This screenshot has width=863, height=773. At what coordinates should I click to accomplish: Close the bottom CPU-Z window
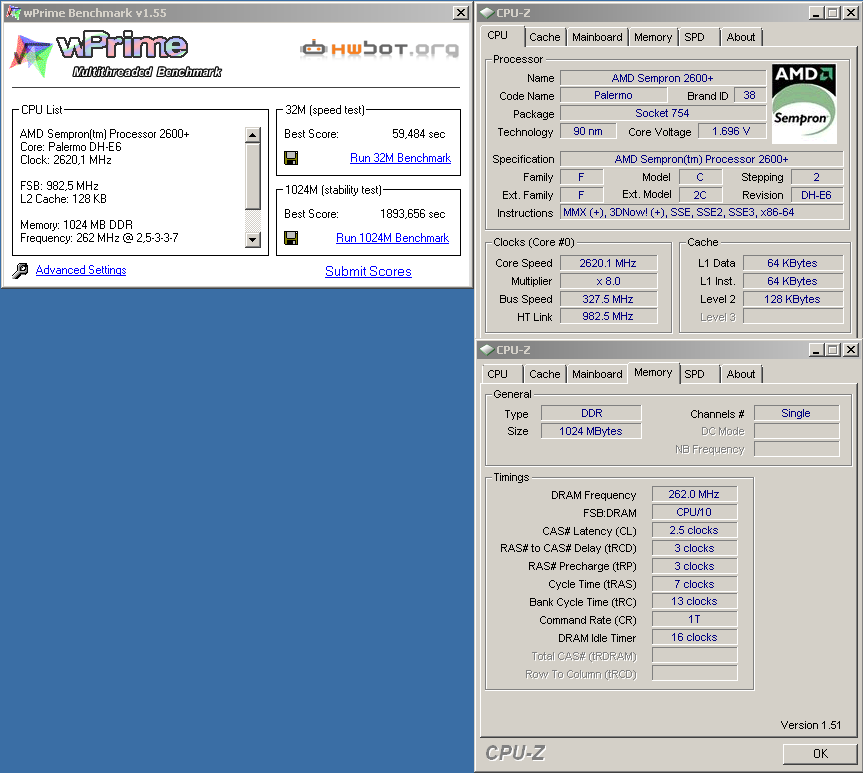(x=850, y=350)
